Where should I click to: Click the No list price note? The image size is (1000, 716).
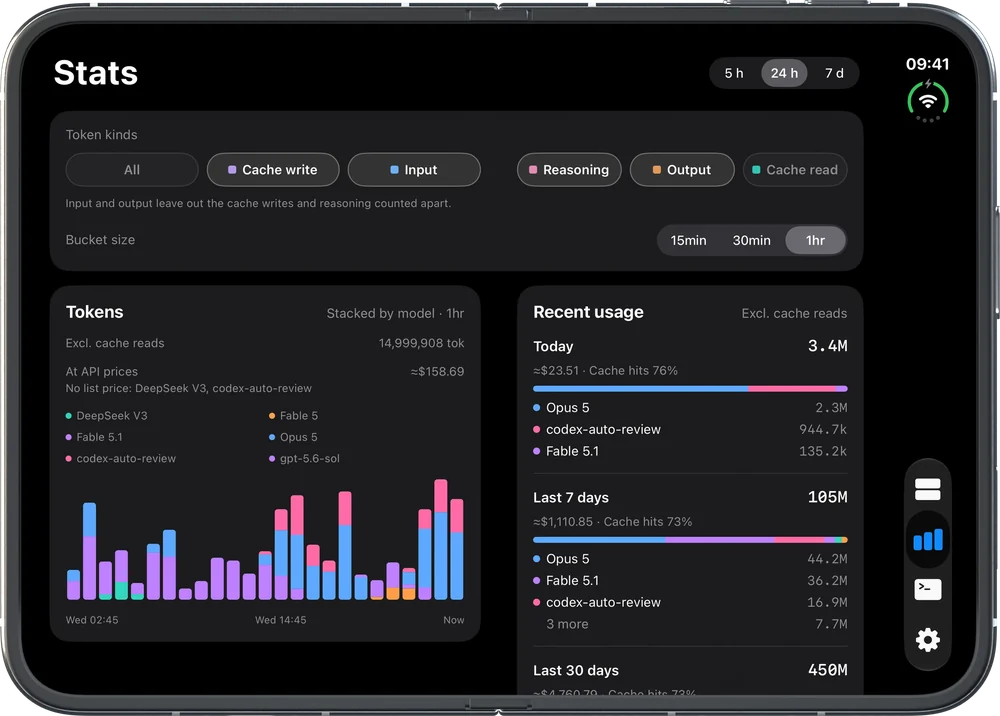coord(189,388)
